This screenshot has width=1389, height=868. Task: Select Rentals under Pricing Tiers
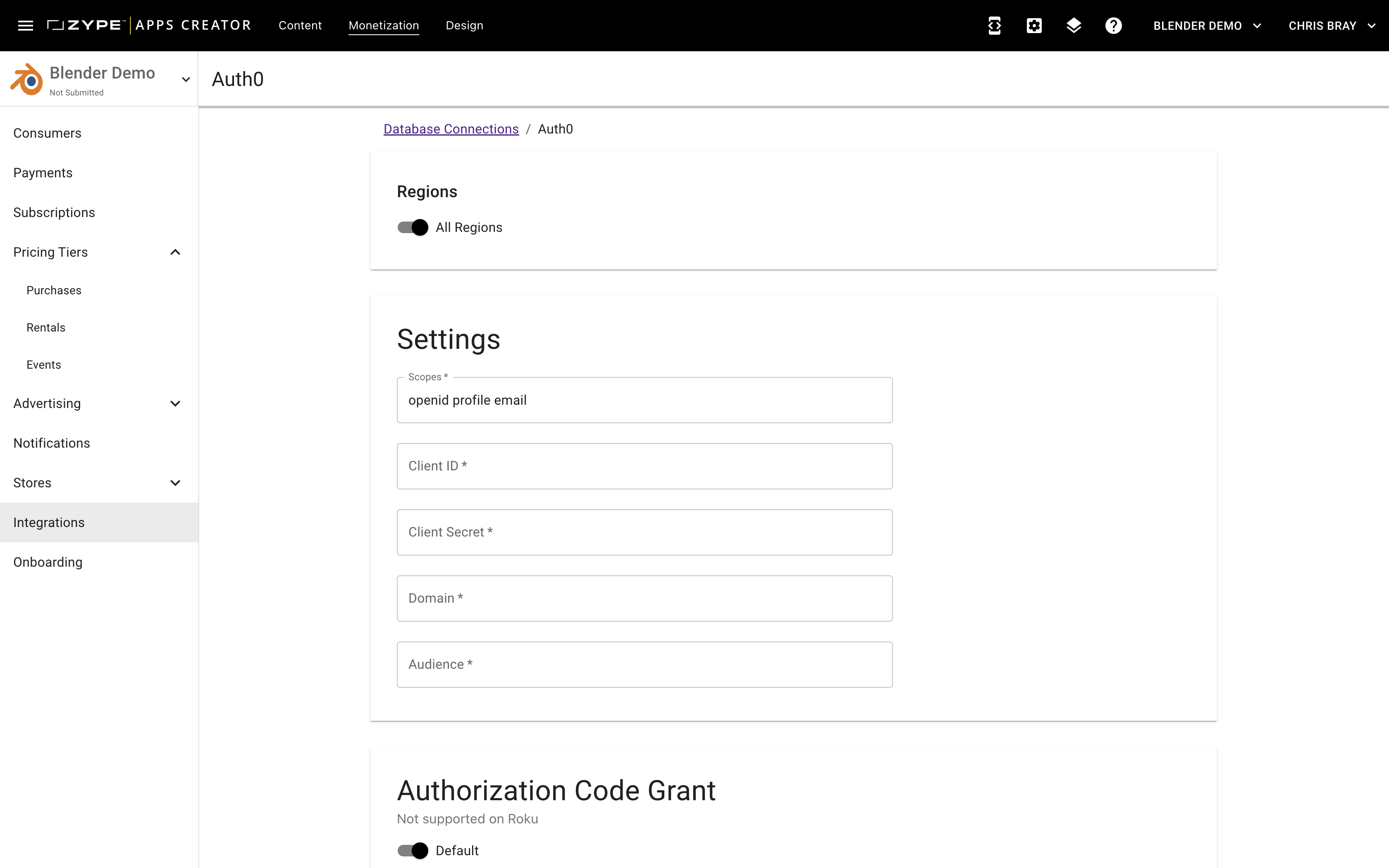(99, 328)
